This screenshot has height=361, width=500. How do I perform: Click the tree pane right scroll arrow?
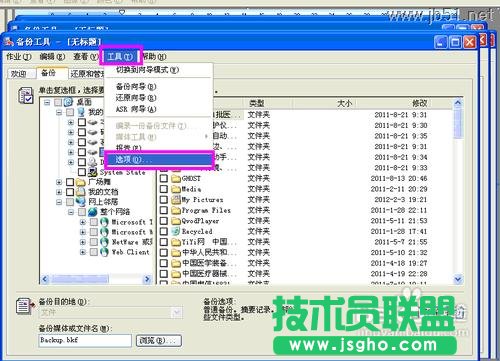(x=147, y=279)
